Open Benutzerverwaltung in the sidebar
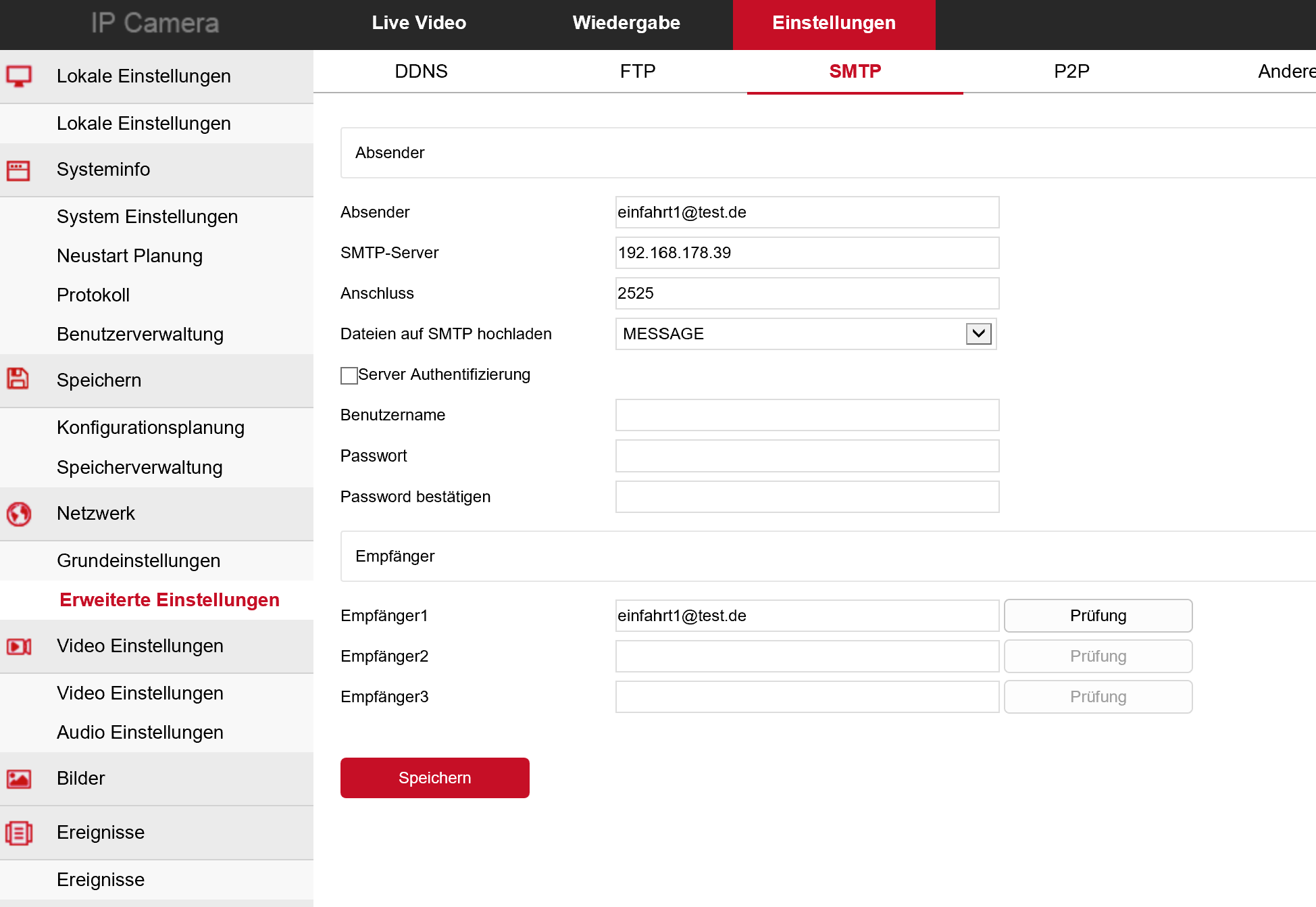 140,335
